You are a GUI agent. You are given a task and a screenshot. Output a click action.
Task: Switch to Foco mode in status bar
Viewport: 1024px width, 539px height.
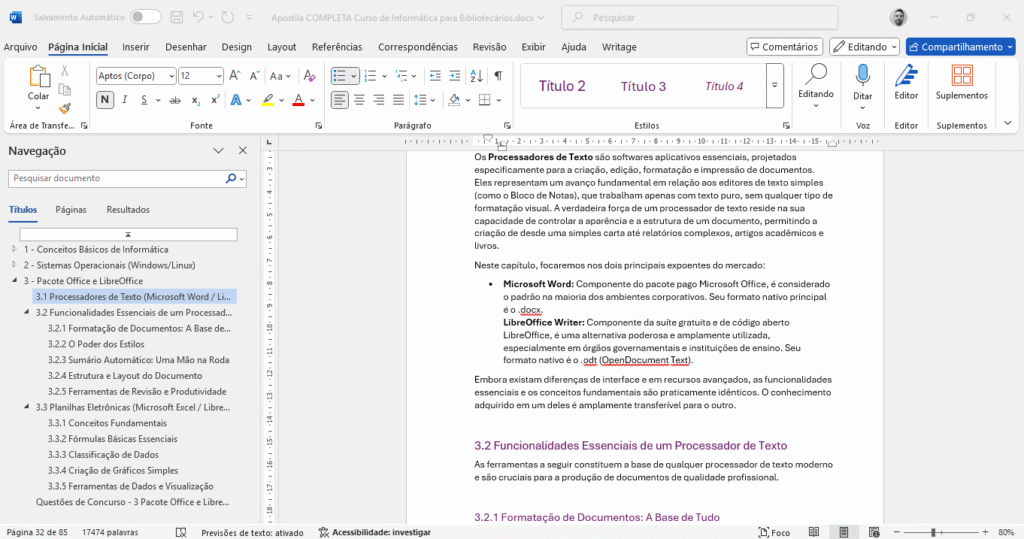(x=774, y=532)
